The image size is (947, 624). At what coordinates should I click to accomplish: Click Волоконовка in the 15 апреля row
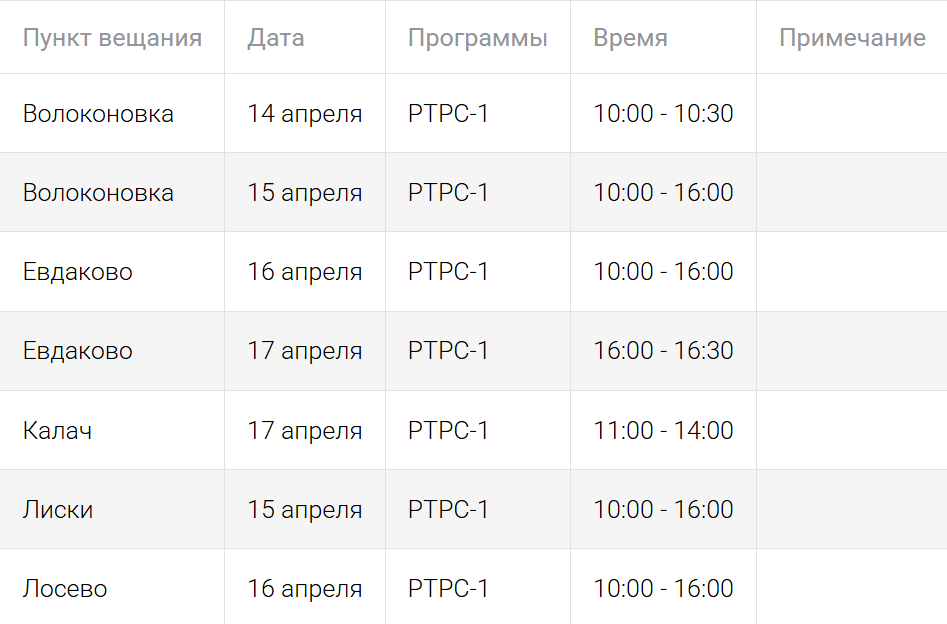click(98, 193)
